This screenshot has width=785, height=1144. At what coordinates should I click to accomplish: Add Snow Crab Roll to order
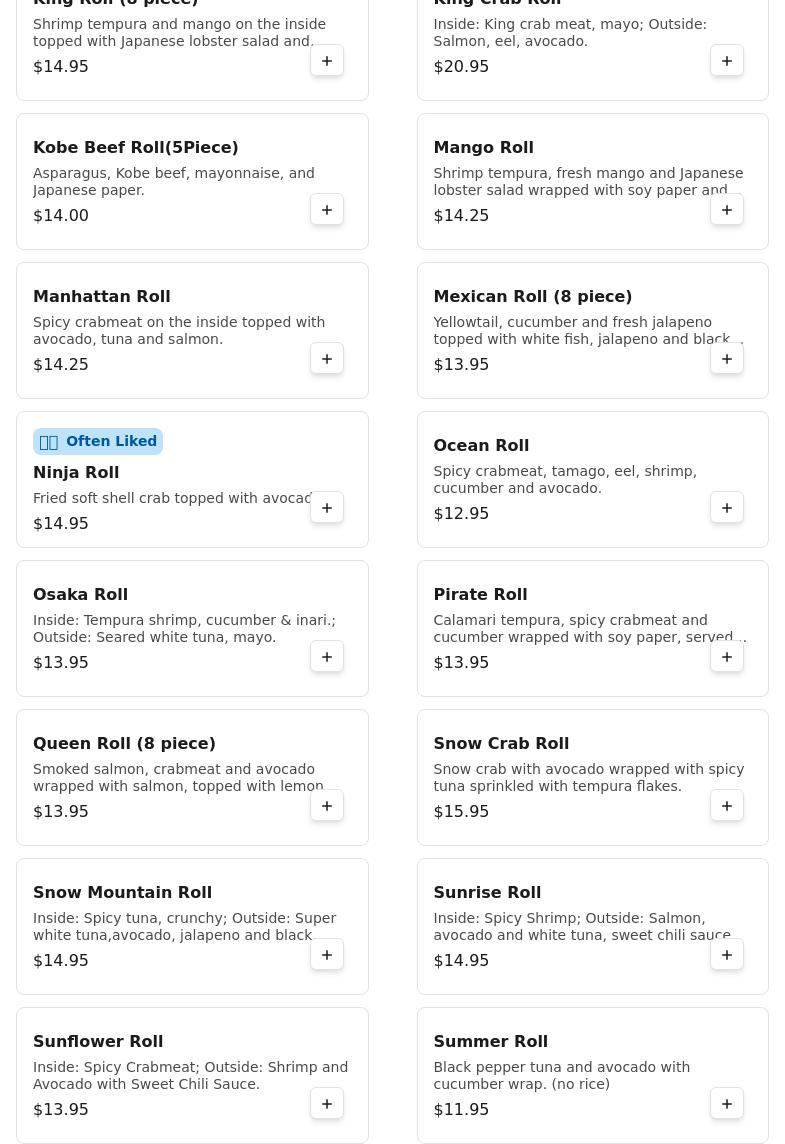click(727, 806)
